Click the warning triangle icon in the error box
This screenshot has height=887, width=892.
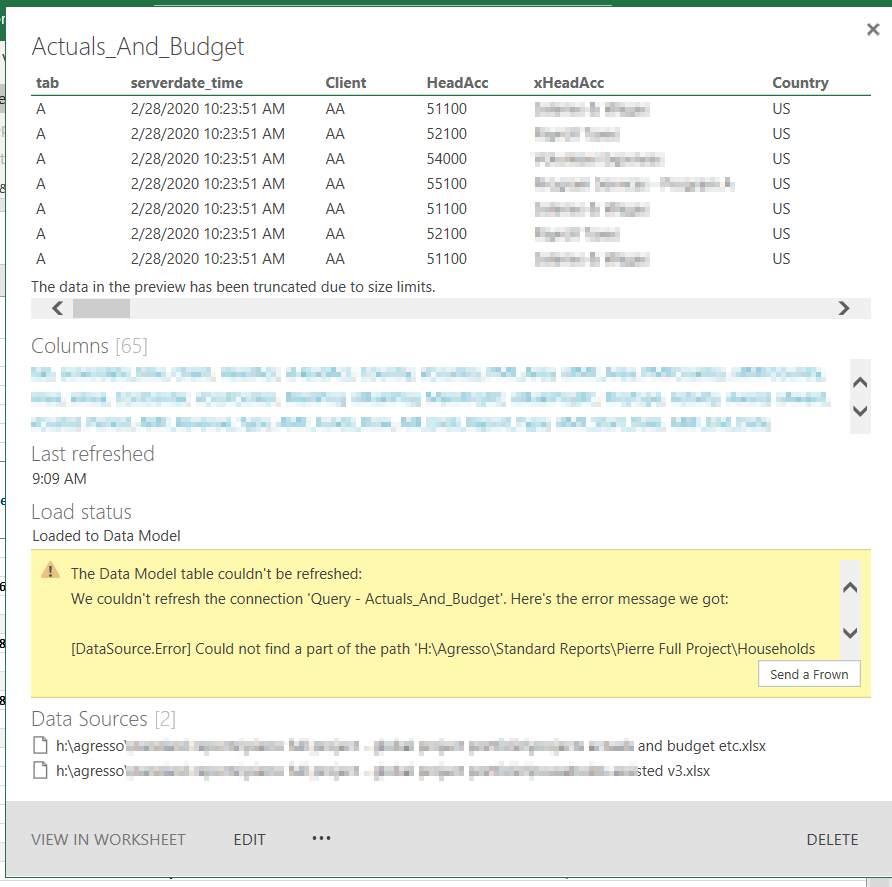point(51,570)
